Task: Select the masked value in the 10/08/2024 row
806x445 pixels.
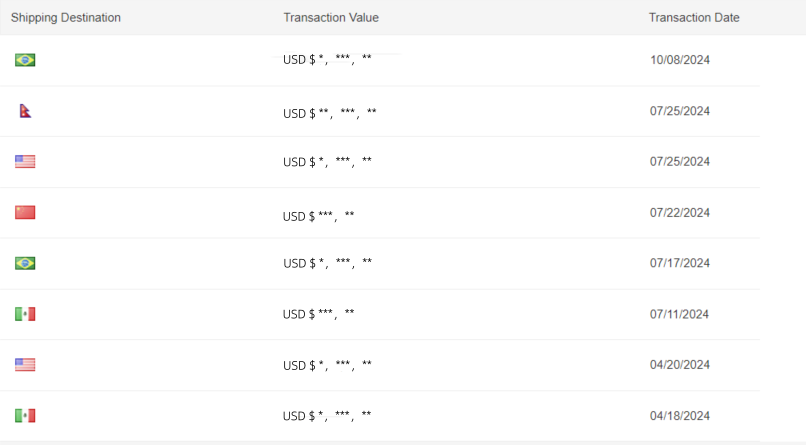Action: pos(327,60)
